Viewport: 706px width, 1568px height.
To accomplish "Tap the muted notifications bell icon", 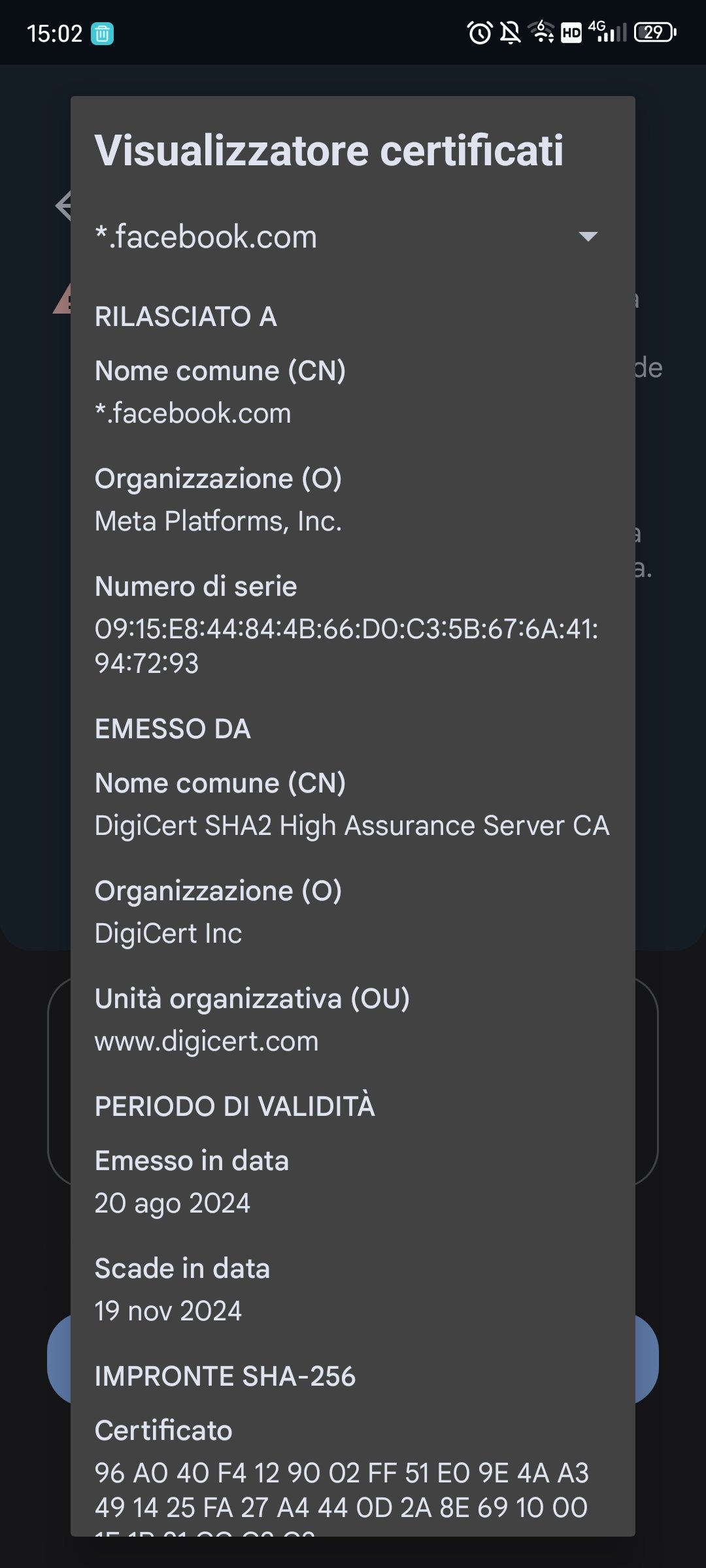I will [511, 32].
